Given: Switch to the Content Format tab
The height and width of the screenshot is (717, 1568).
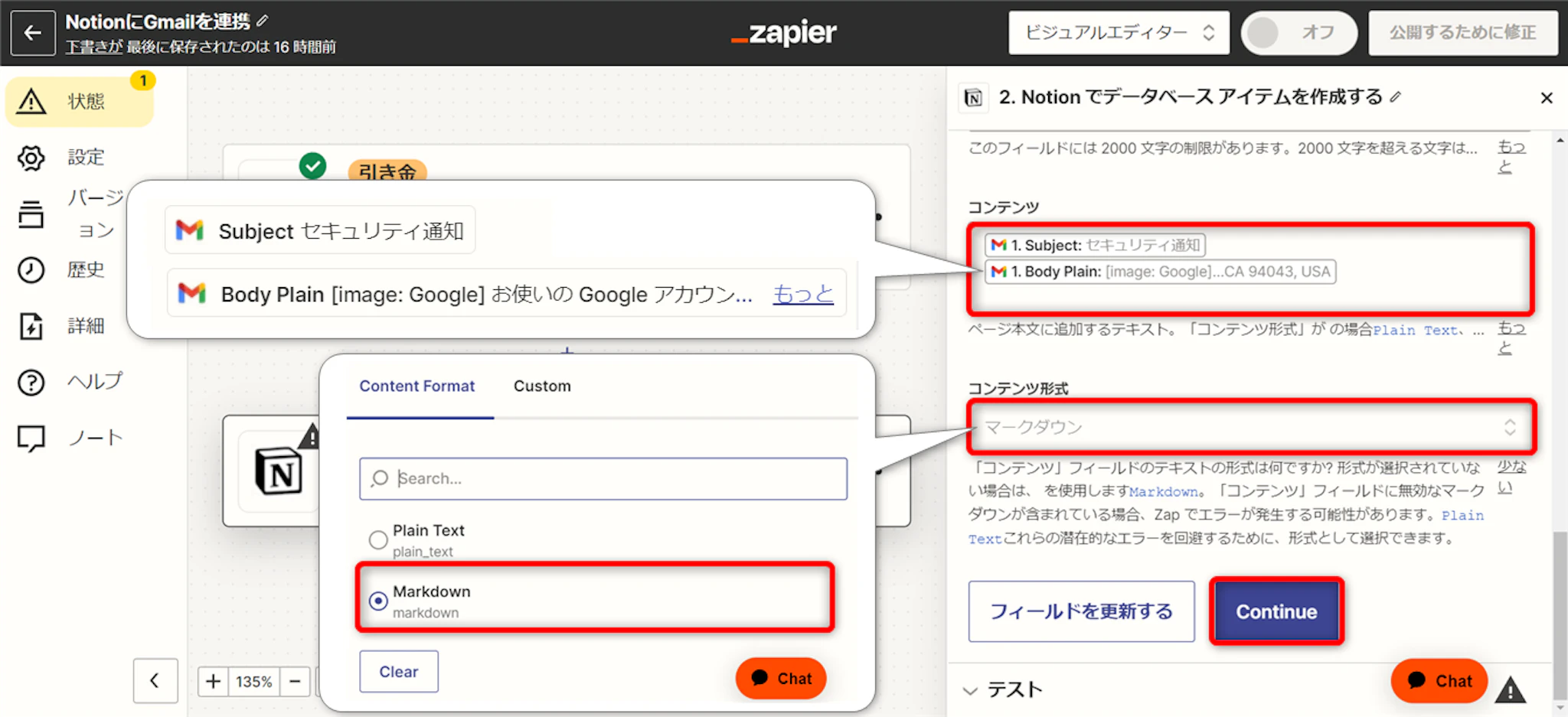Looking at the screenshot, I should coord(417,386).
